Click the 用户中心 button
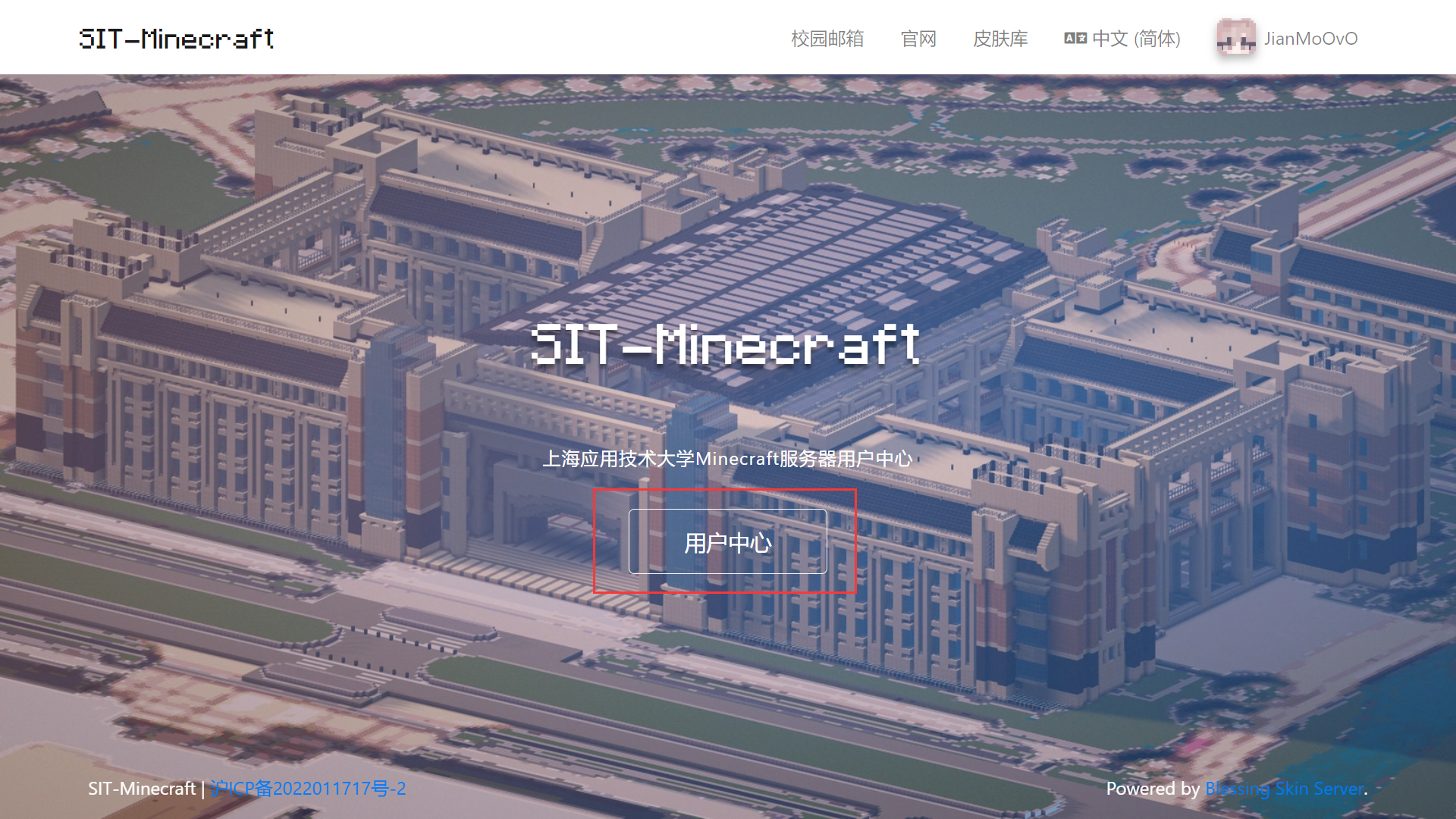 pos(727,541)
